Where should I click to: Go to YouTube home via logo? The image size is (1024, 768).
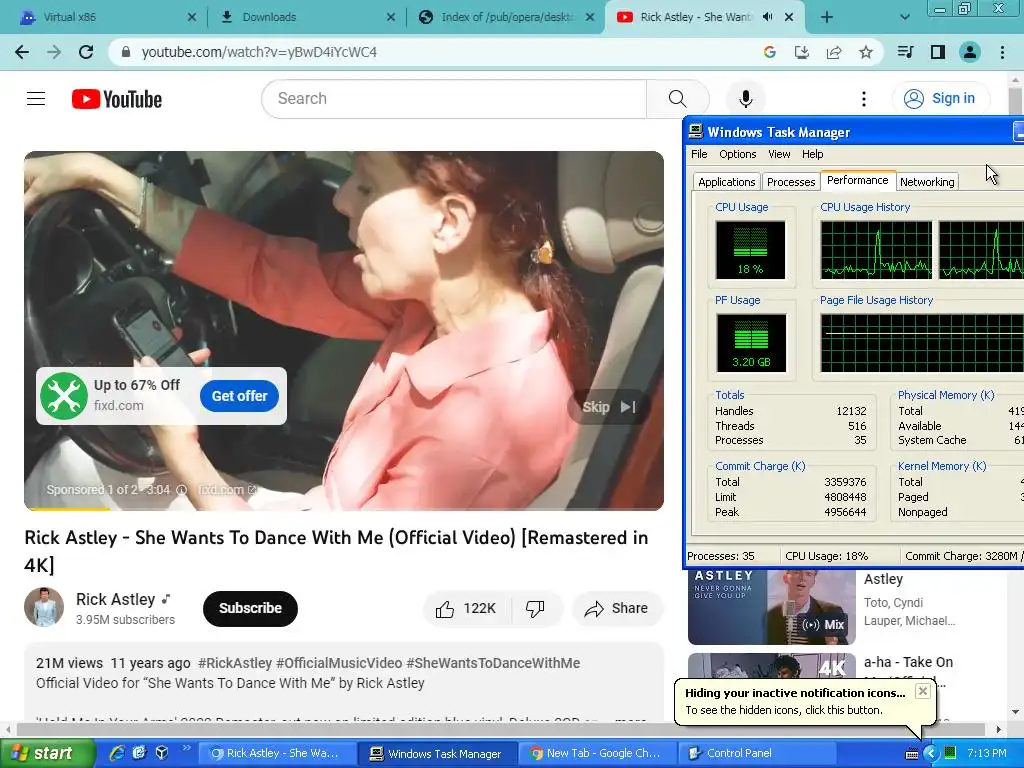pos(117,99)
